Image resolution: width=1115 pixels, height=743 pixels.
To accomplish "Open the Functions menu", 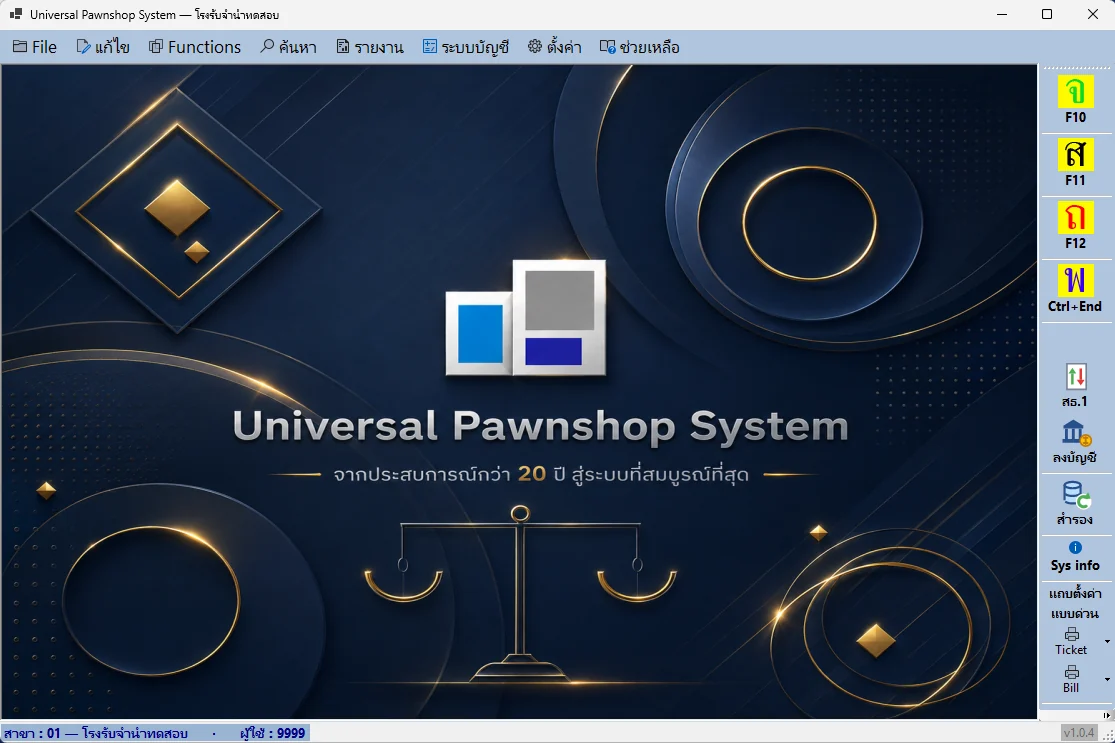I will (195, 47).
